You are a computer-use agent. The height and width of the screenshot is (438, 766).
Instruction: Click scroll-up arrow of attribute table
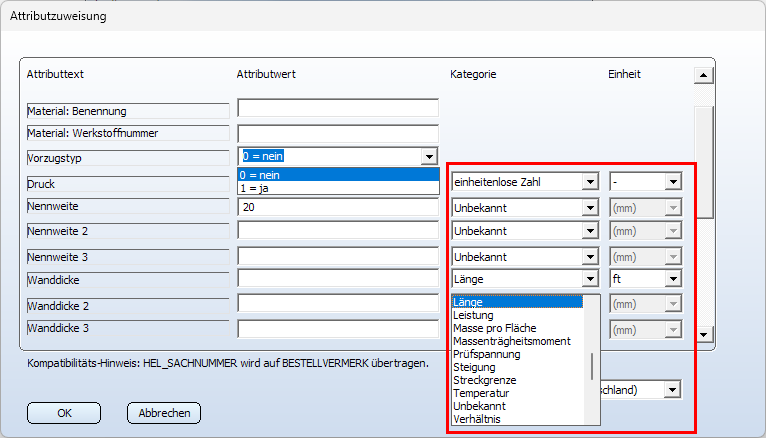703,75
